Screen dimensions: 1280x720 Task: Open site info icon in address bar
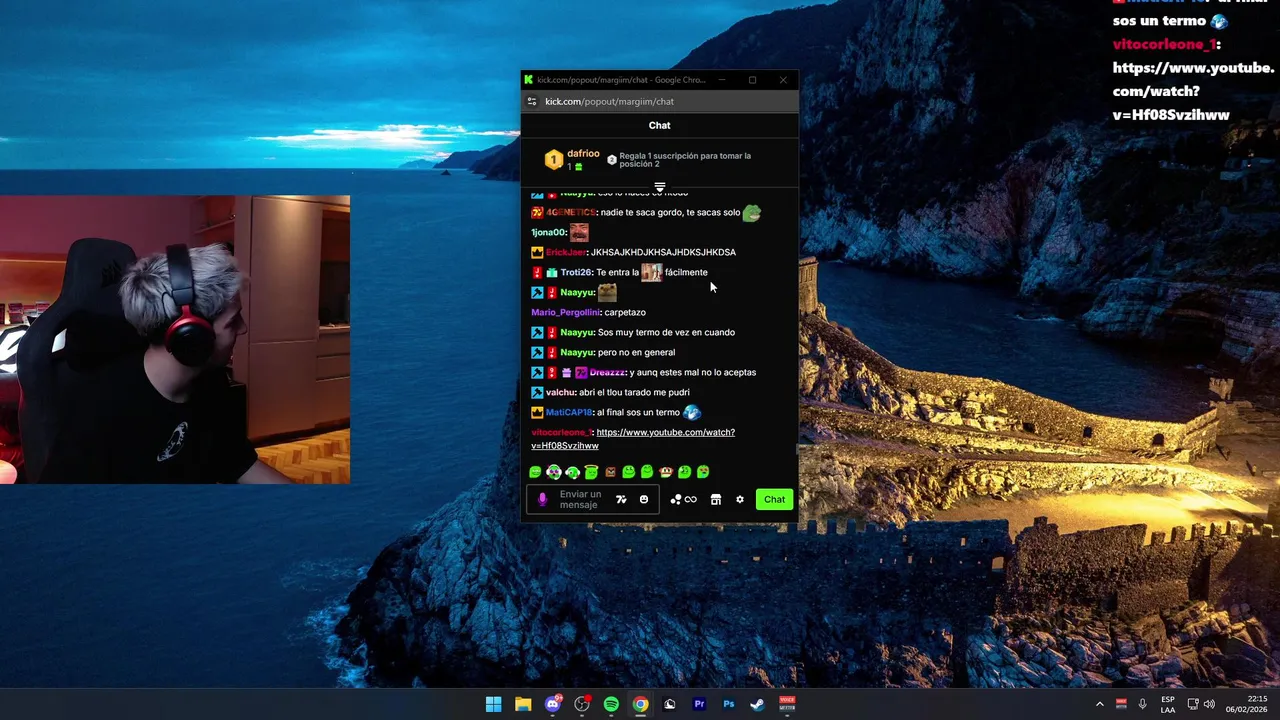[x=532, y=101]
